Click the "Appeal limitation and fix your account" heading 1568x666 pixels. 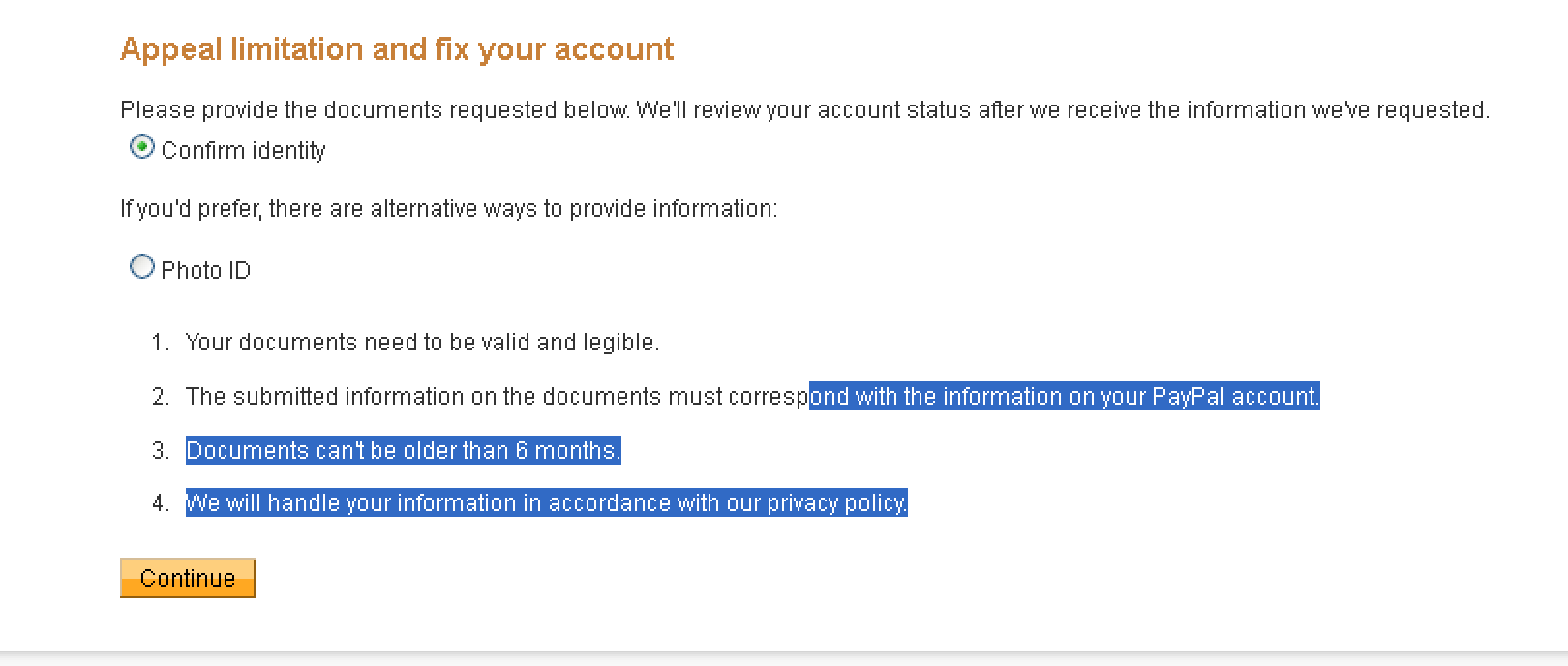(397, 49)
